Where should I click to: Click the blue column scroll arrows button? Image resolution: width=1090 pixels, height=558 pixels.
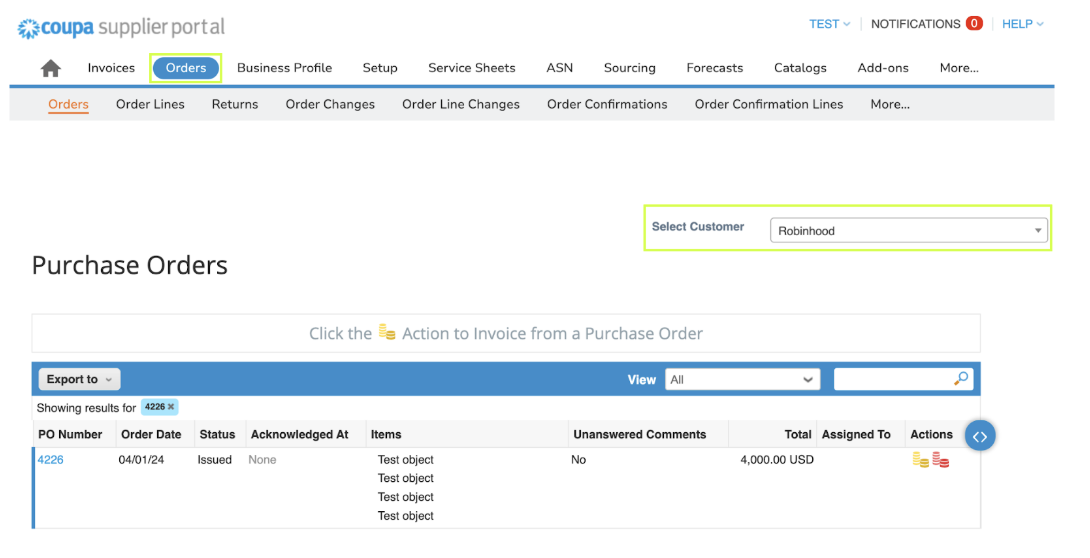[979, 436]
